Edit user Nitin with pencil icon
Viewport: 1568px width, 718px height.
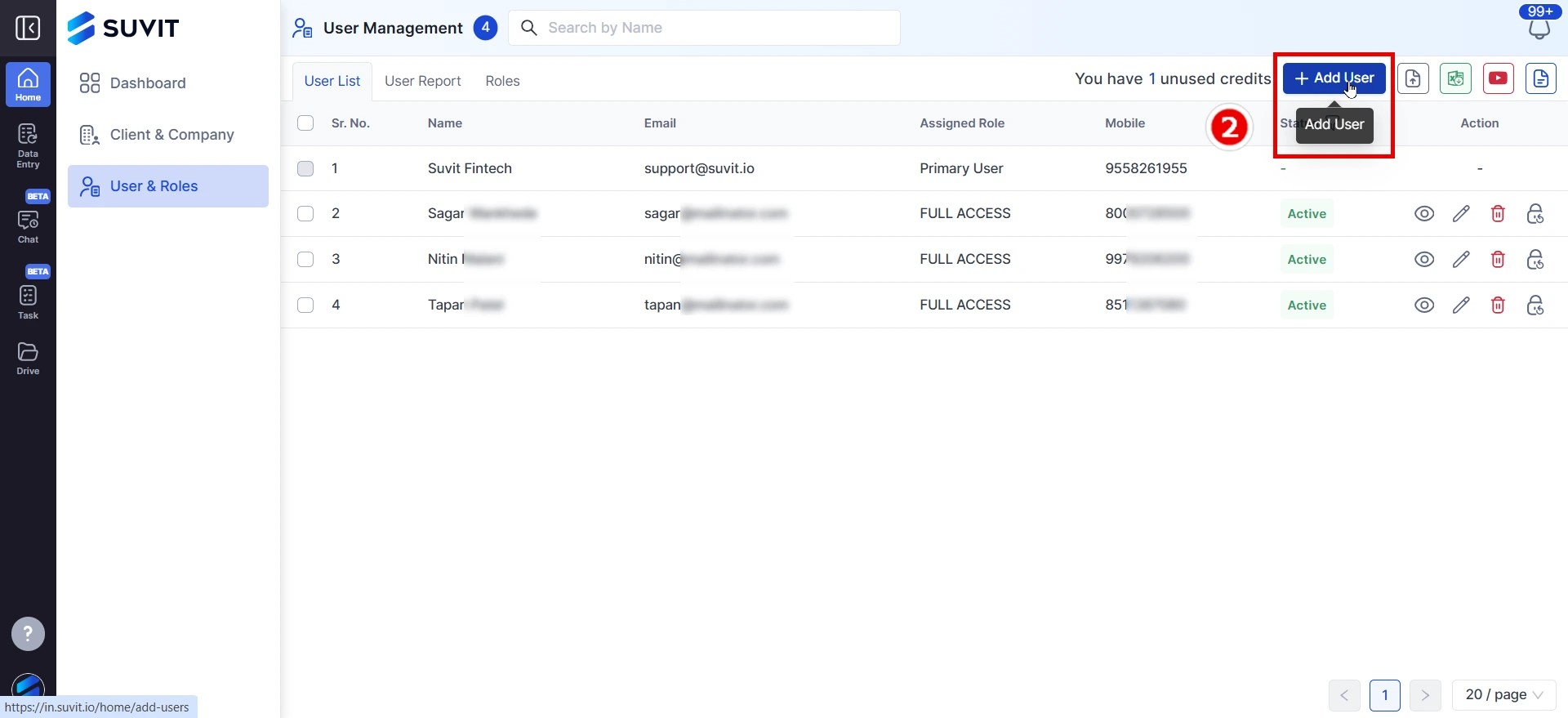click(x=1462, y=260)
